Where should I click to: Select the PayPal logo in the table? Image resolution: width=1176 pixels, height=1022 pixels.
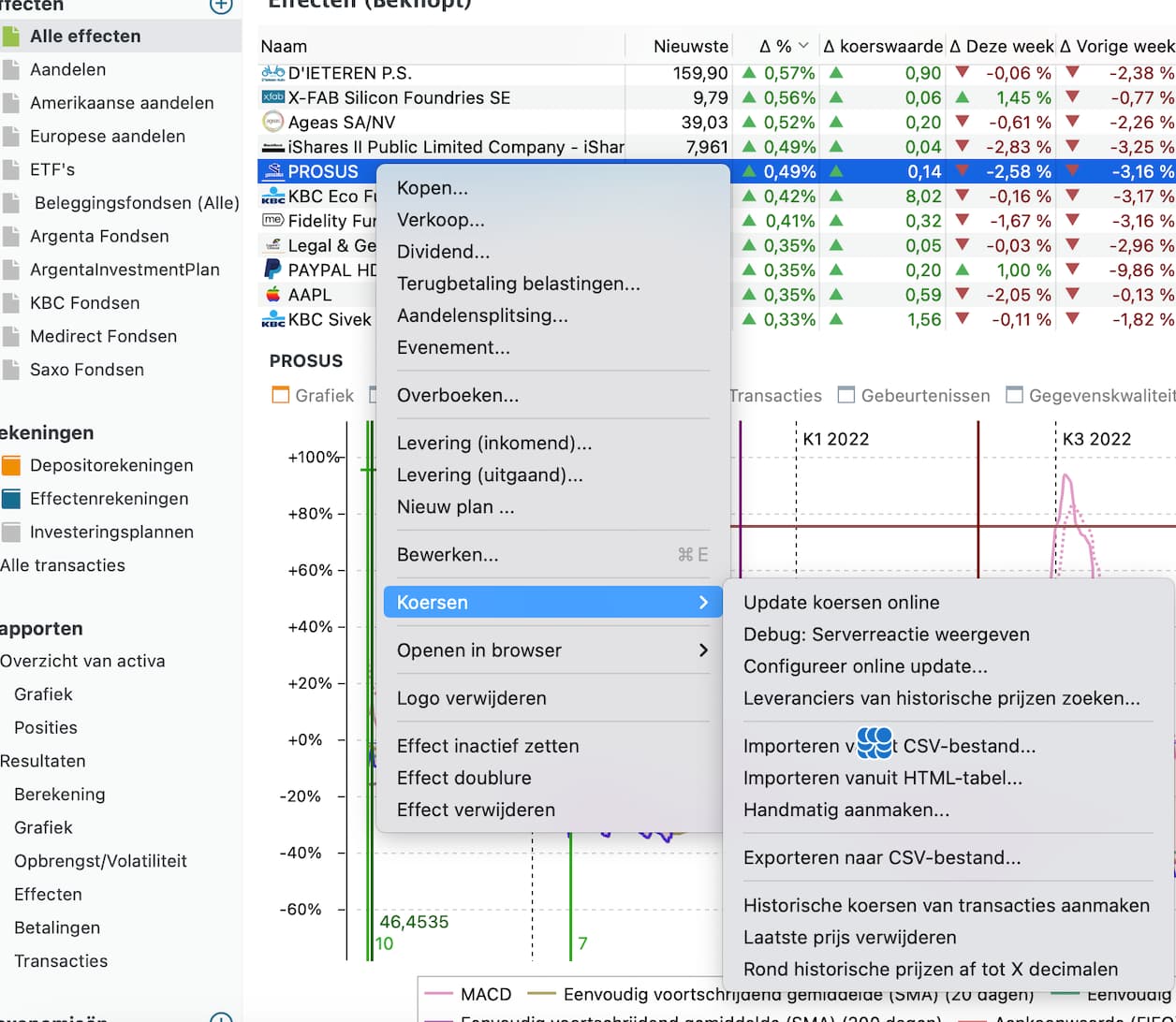coord(272,270)
